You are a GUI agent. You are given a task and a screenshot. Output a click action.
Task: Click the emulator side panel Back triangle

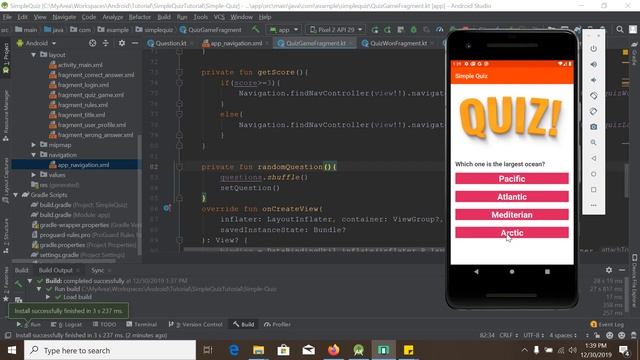(x=593, y=158)
